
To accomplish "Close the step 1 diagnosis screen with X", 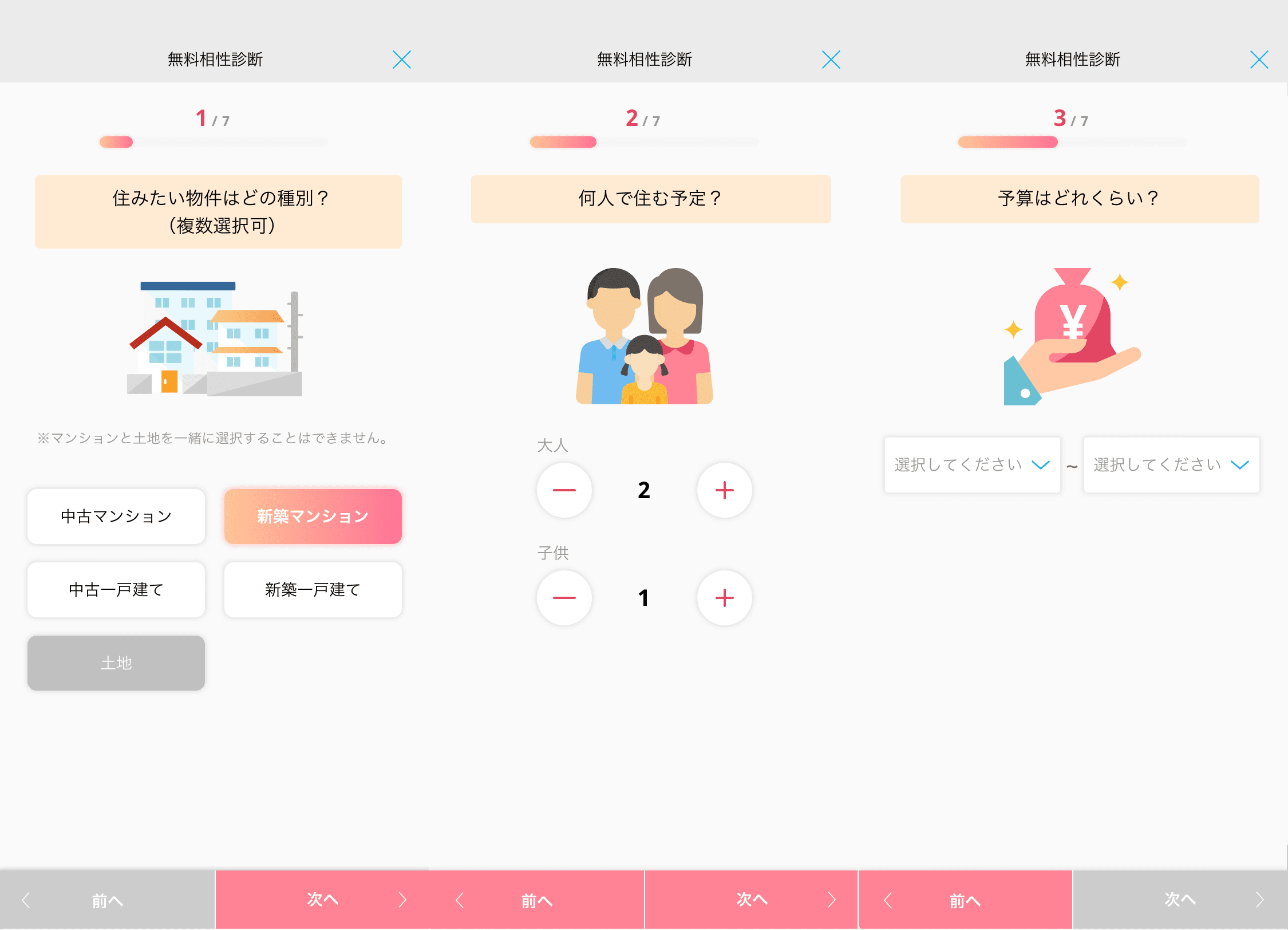I will [x=402, y=60].
